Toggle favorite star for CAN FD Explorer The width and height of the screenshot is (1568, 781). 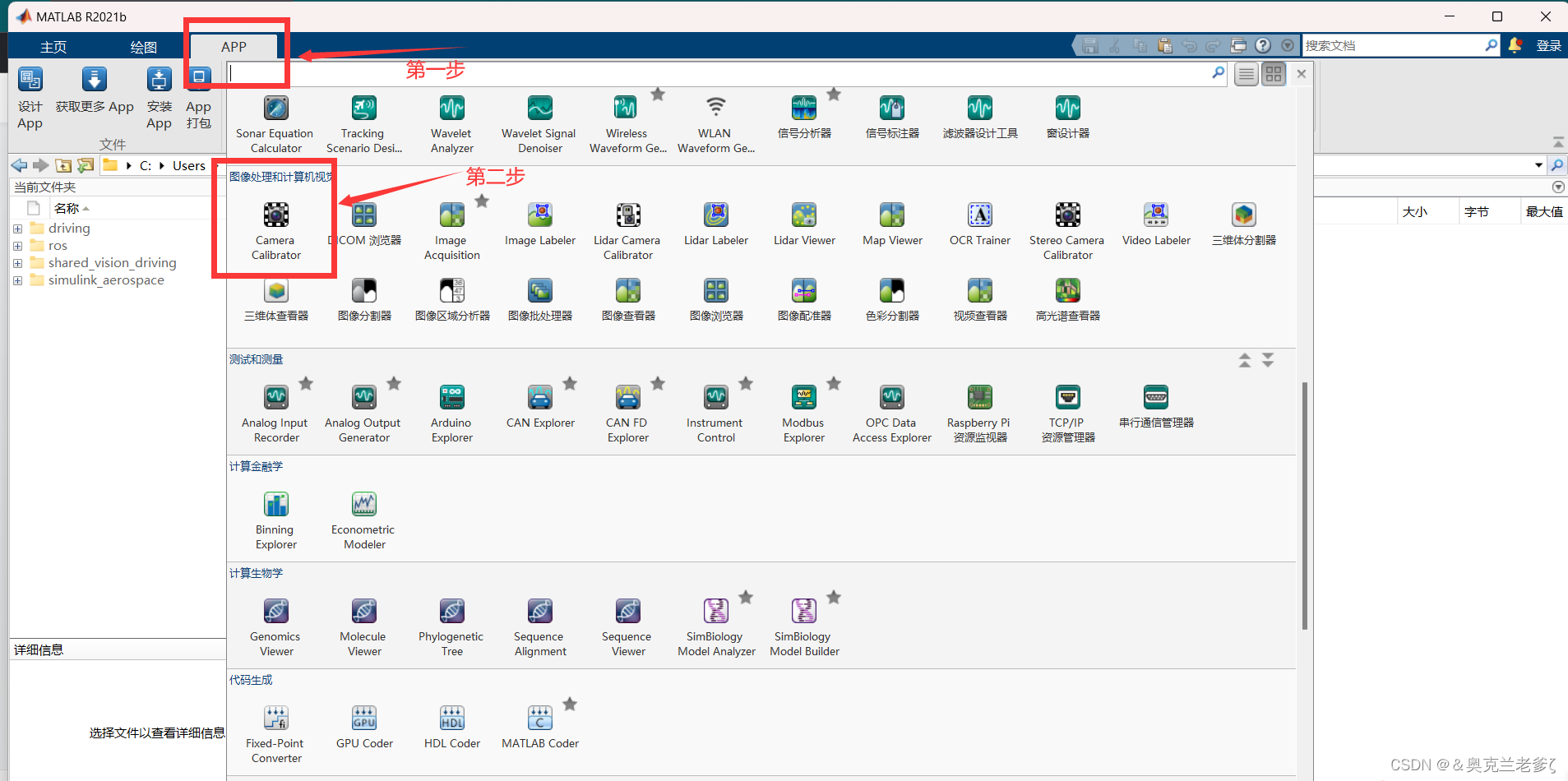click(658, 384)
